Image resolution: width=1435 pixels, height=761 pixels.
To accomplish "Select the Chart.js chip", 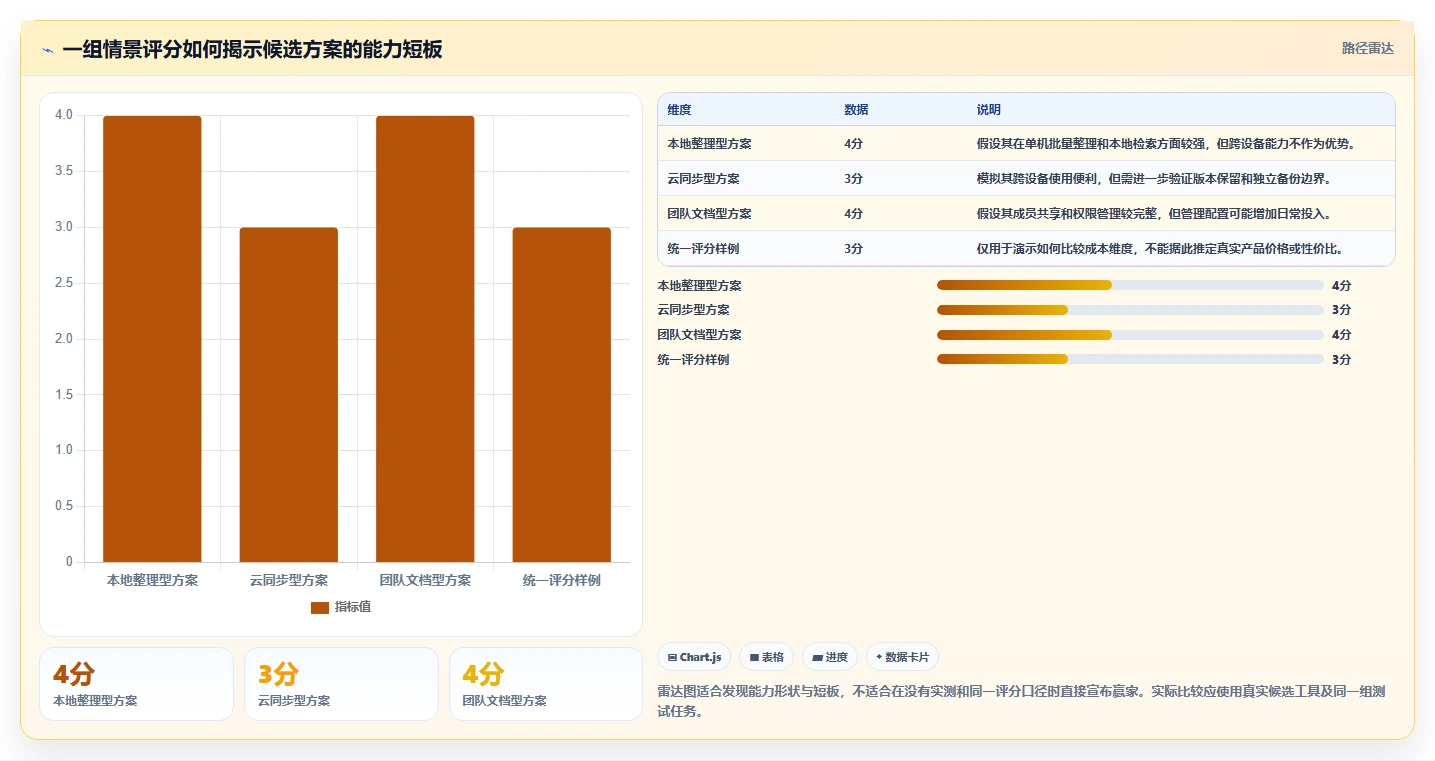I will click(x=694, y=657).
